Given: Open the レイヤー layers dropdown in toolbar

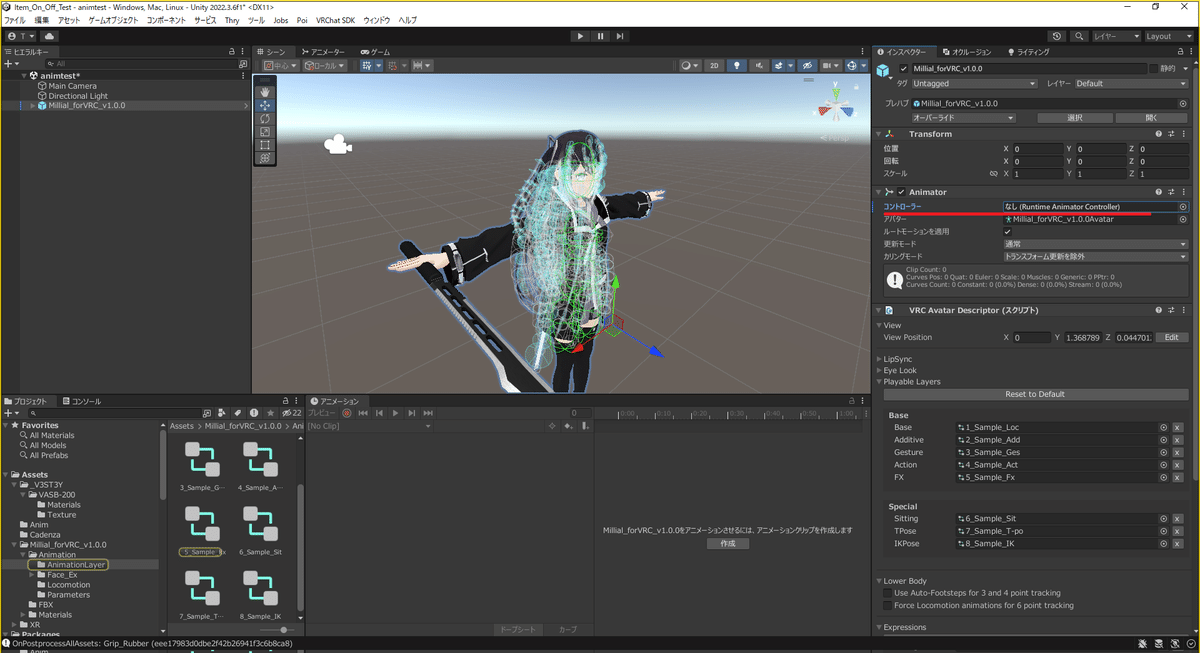Looking at the screenshot, I should point(1116,36).
